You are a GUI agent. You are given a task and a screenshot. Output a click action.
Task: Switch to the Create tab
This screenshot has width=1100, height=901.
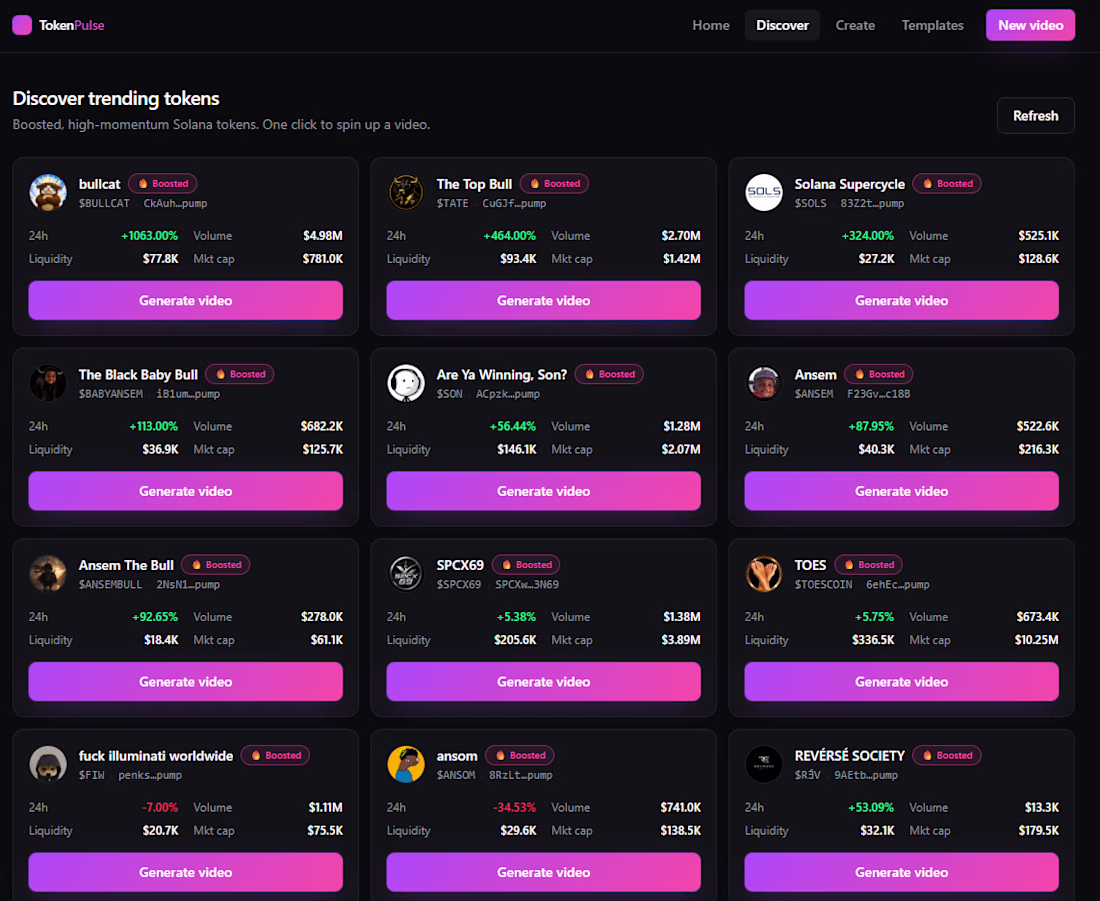pyautogui.click(x=855, y=25)
